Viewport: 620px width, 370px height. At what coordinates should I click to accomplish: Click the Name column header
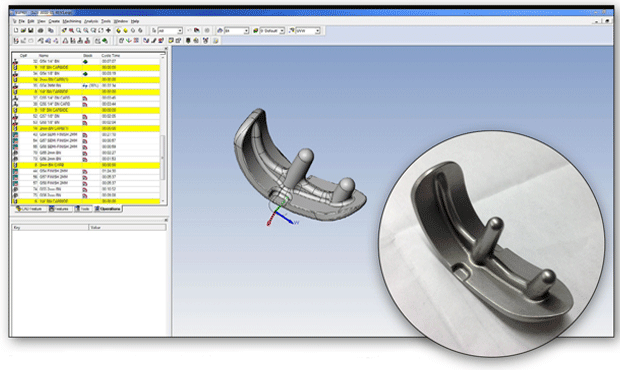coord(43,56)
